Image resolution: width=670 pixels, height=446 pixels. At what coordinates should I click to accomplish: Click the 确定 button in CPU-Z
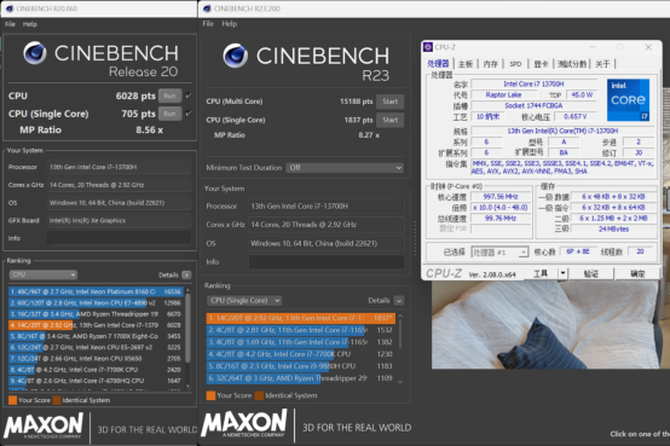637,273
